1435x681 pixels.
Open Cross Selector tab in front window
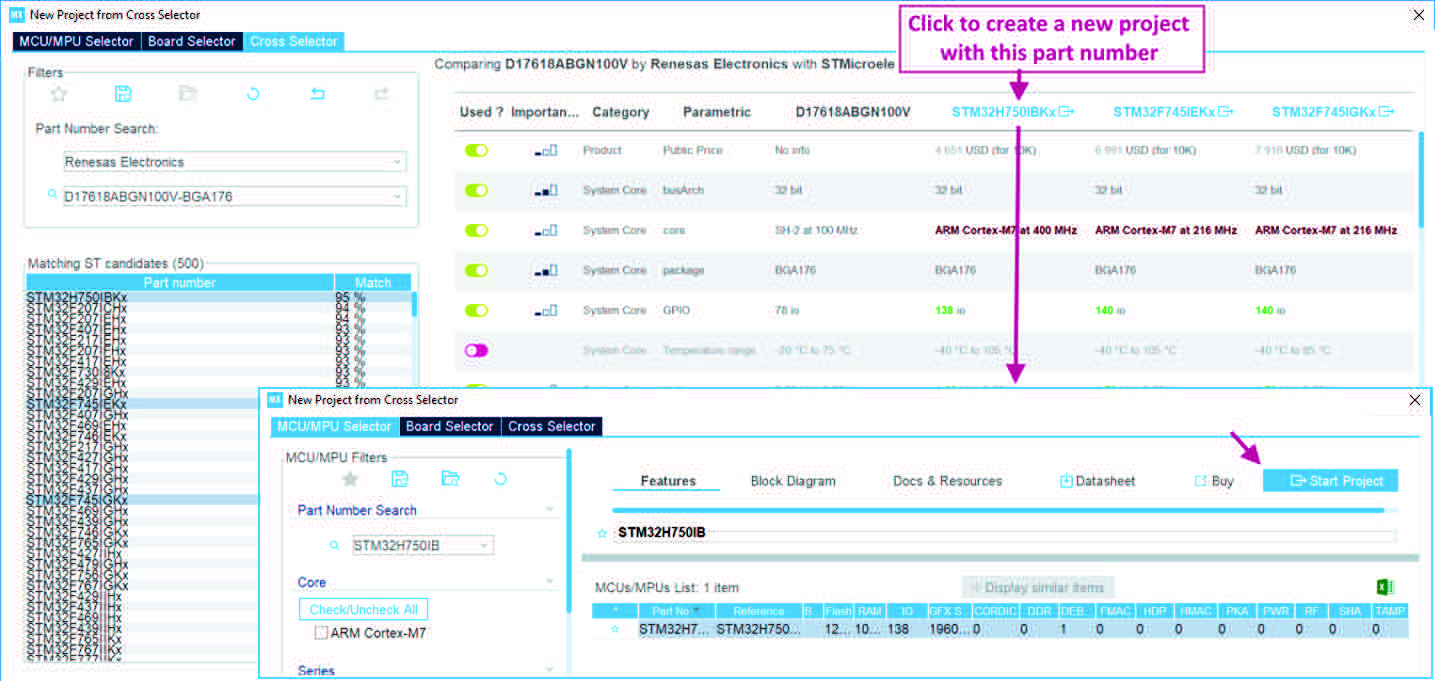(552, 426)
